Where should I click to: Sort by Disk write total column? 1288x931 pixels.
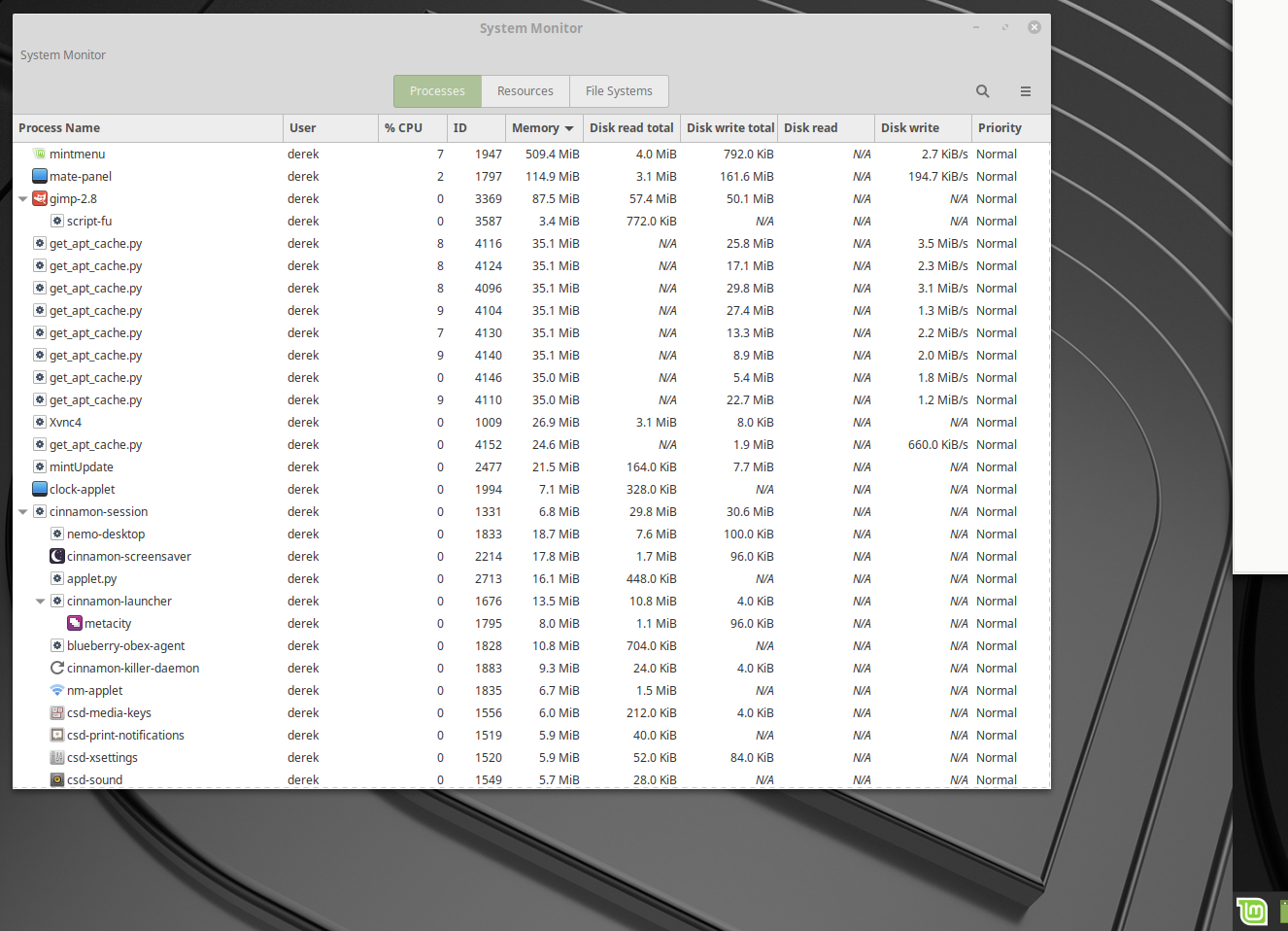pyautogui.click(x=729, y=128)
